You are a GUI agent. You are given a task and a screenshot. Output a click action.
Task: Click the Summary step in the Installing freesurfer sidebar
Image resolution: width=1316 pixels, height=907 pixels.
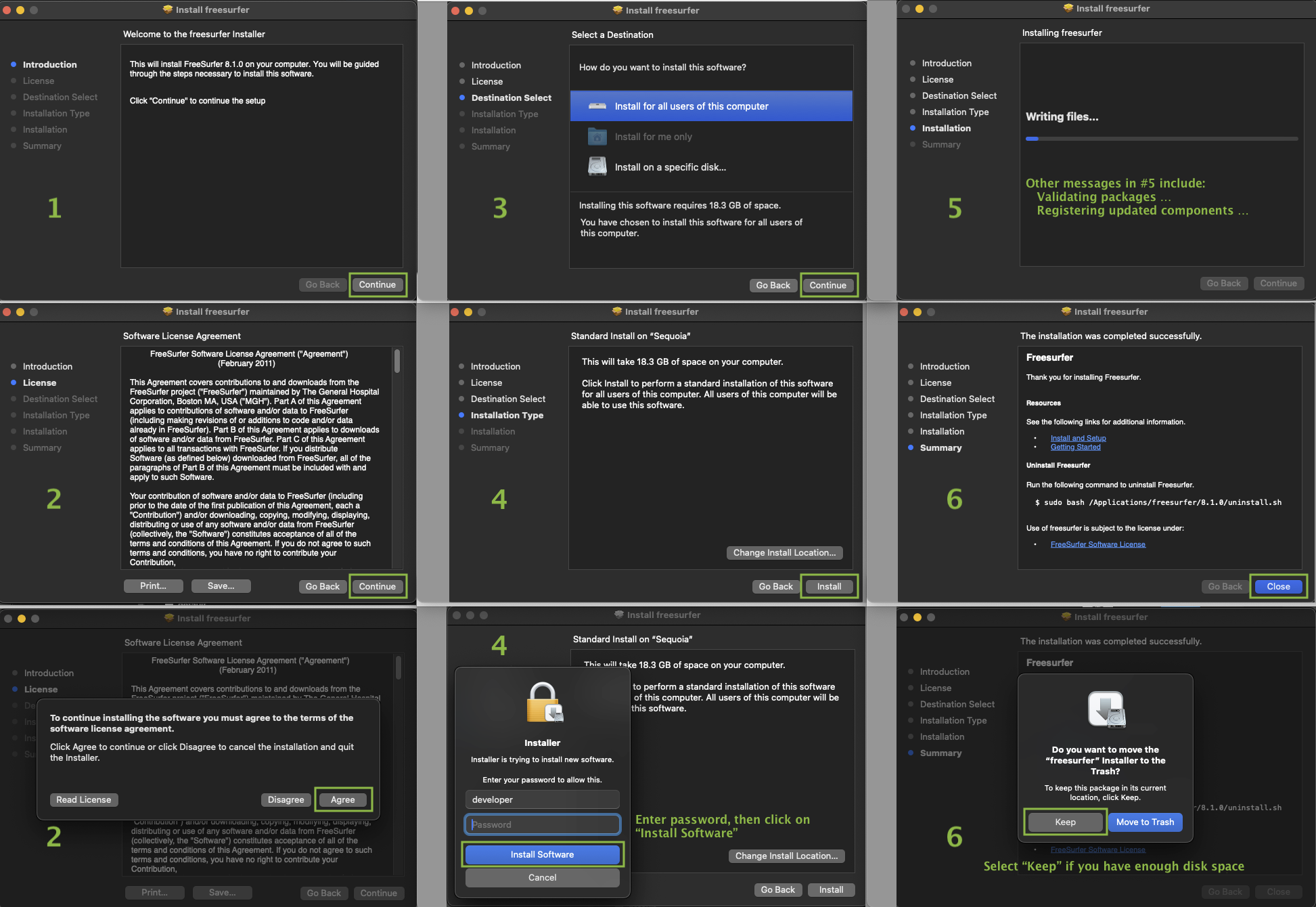[x=941, y=145]
